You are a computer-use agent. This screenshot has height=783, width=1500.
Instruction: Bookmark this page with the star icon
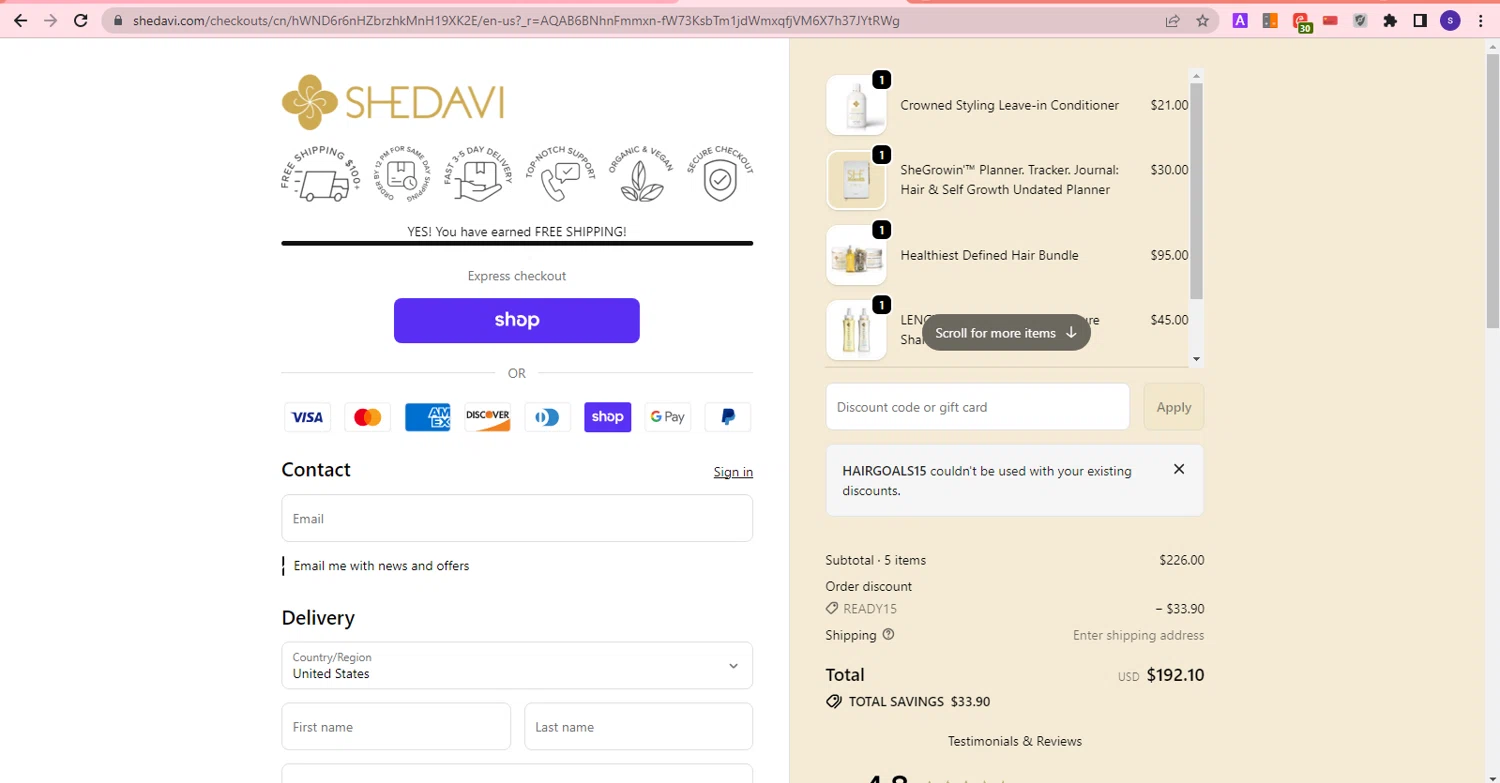click(x=1203, y=20)
